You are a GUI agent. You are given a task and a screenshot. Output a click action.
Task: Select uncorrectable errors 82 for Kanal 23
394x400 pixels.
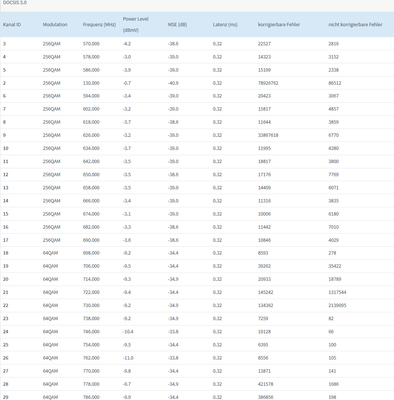(x=331, y=319)
